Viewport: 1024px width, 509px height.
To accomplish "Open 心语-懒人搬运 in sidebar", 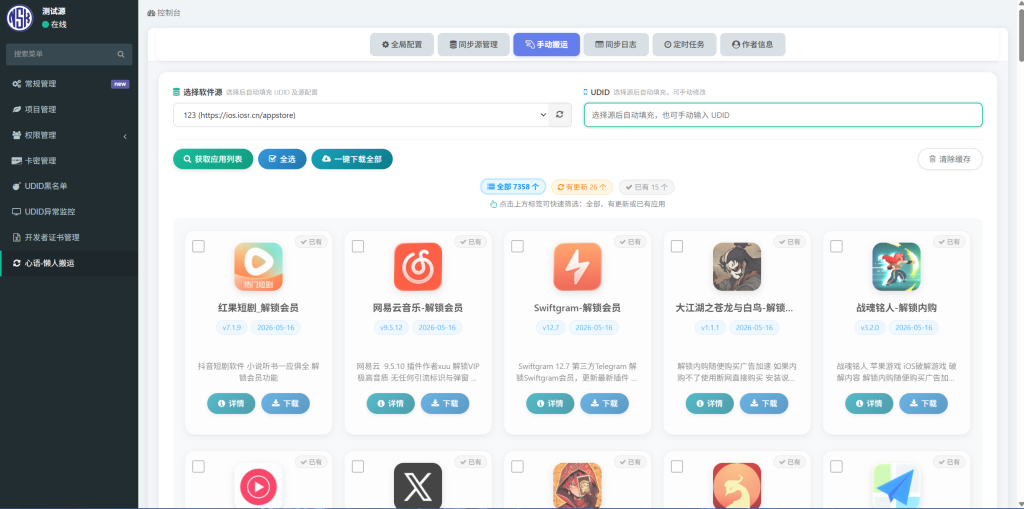I will (69, 263).
